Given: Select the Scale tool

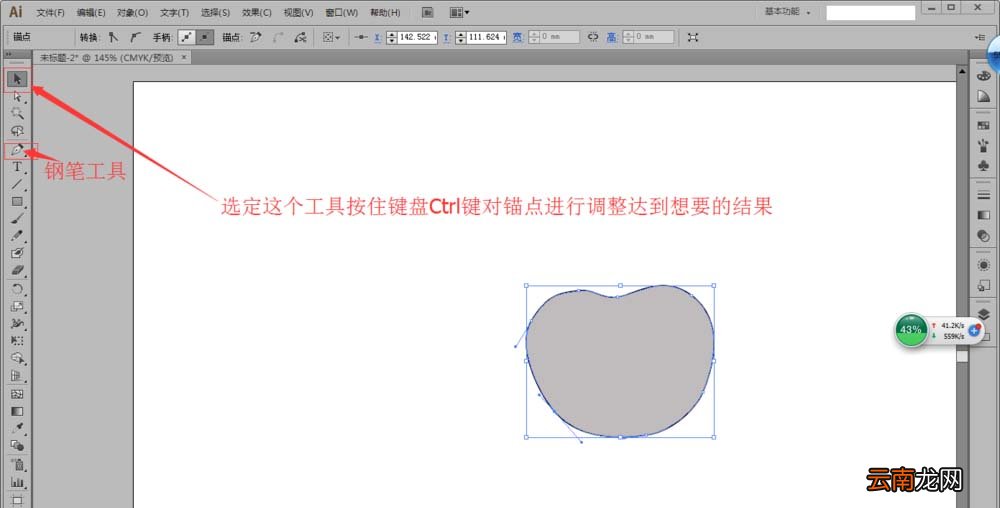Looking at the screenshot, I should 17,307.
